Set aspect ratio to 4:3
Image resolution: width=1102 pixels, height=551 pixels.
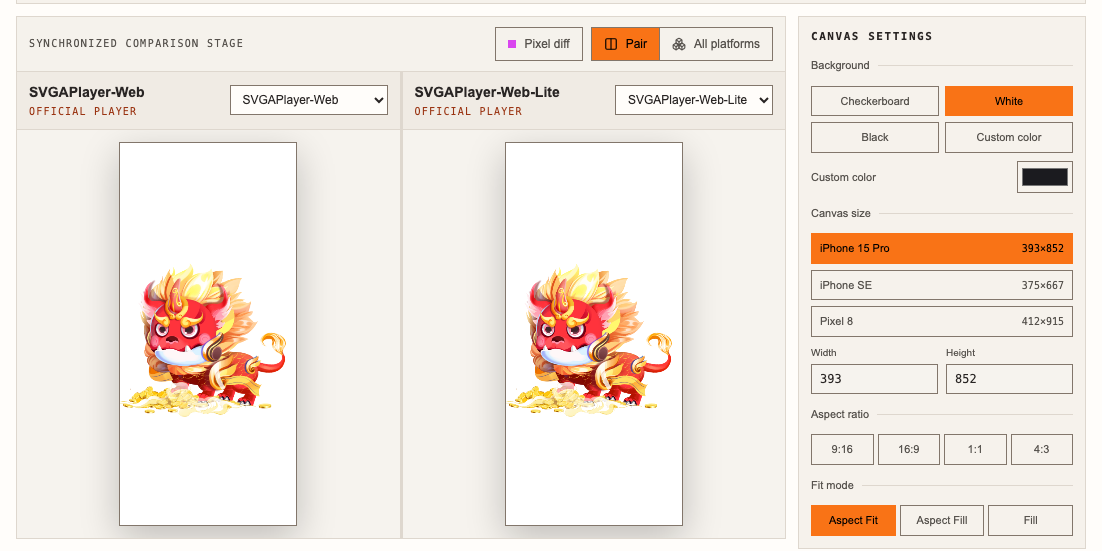1042,449
